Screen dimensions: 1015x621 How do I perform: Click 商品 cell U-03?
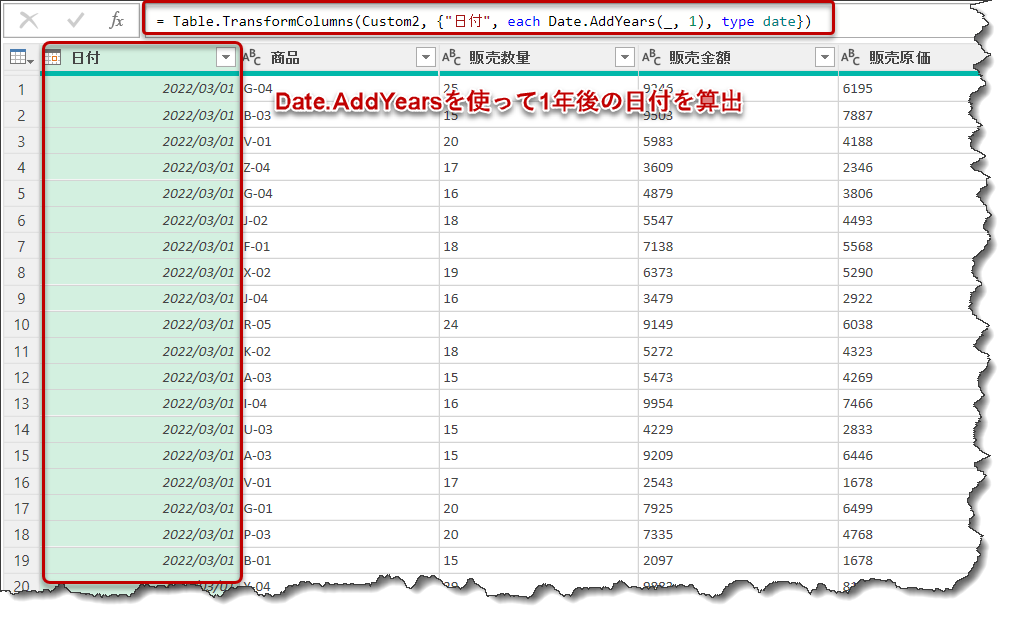click(340, 429)
